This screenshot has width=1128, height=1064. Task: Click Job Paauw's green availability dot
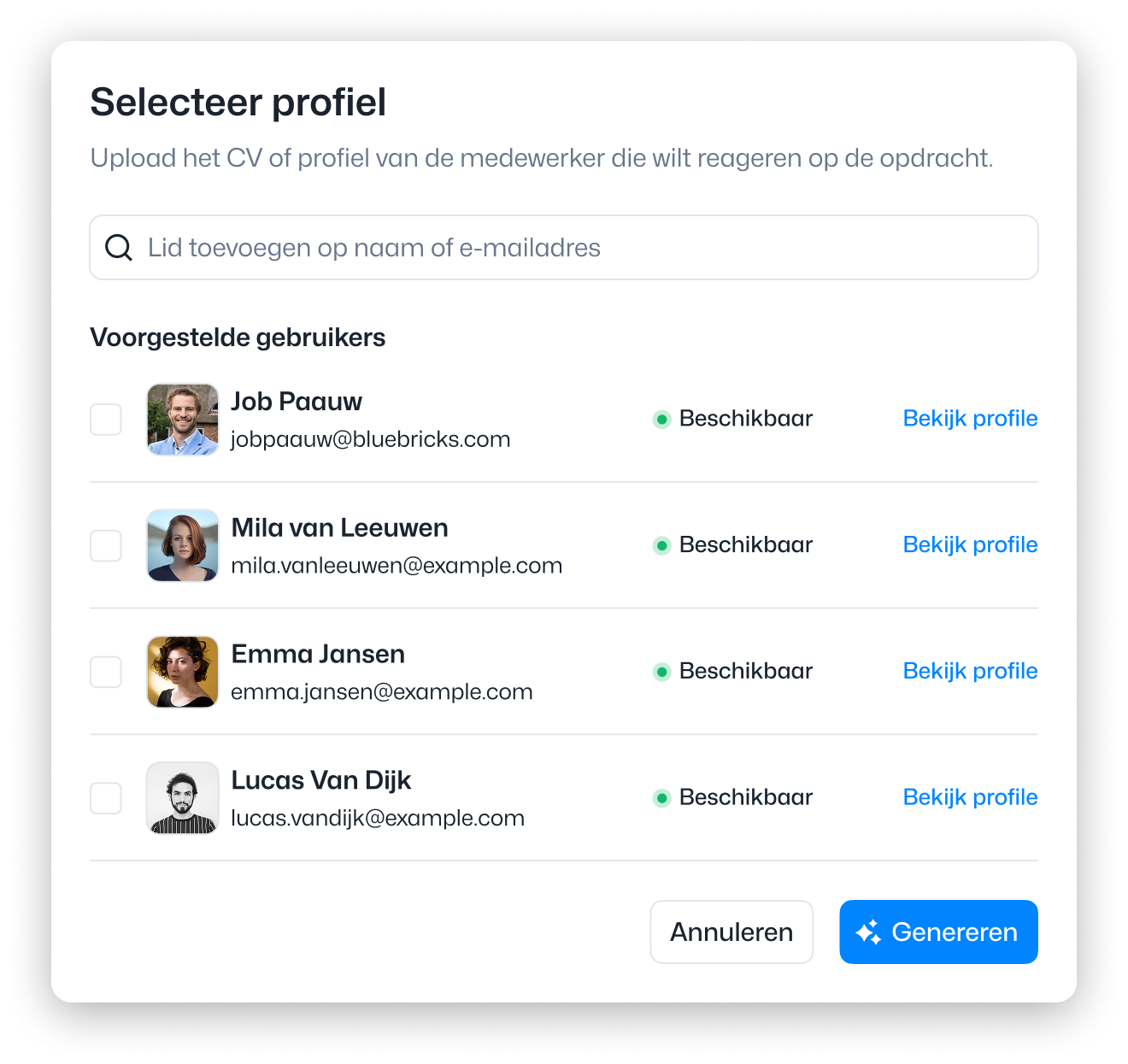[661, 419]
